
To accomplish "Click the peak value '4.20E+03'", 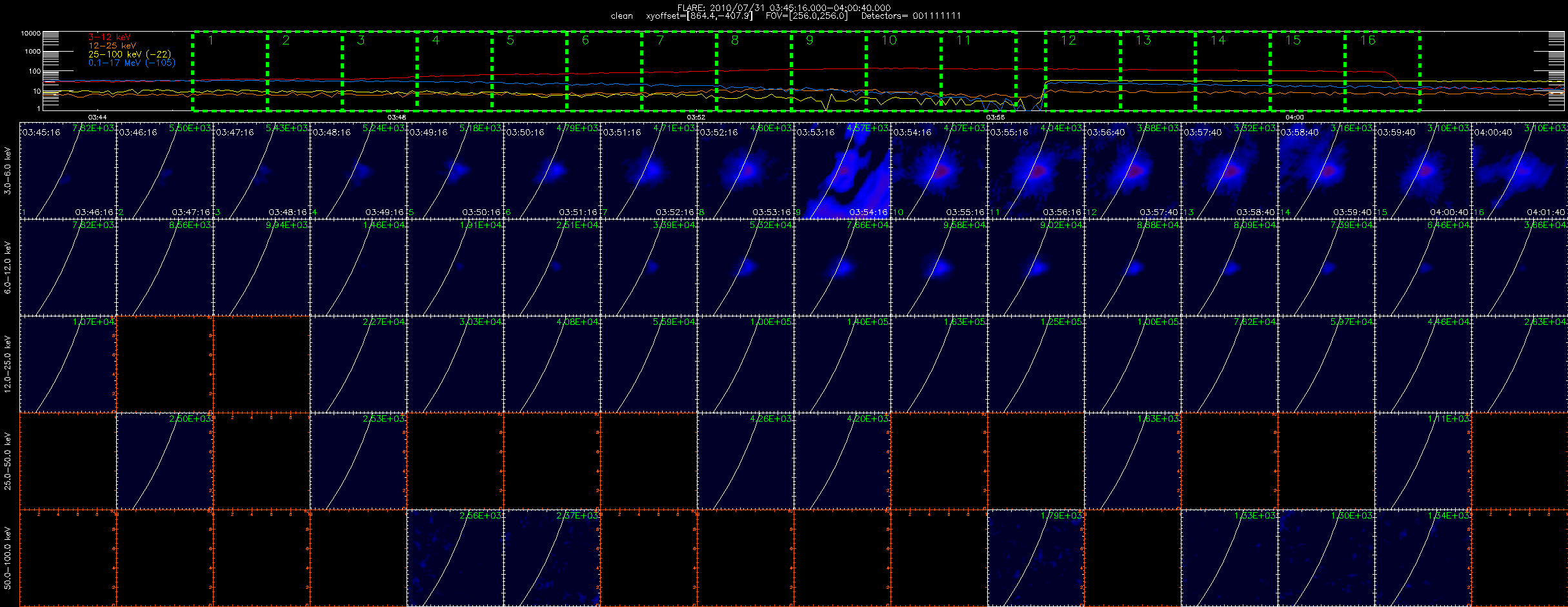I will [x=868, y=418].
